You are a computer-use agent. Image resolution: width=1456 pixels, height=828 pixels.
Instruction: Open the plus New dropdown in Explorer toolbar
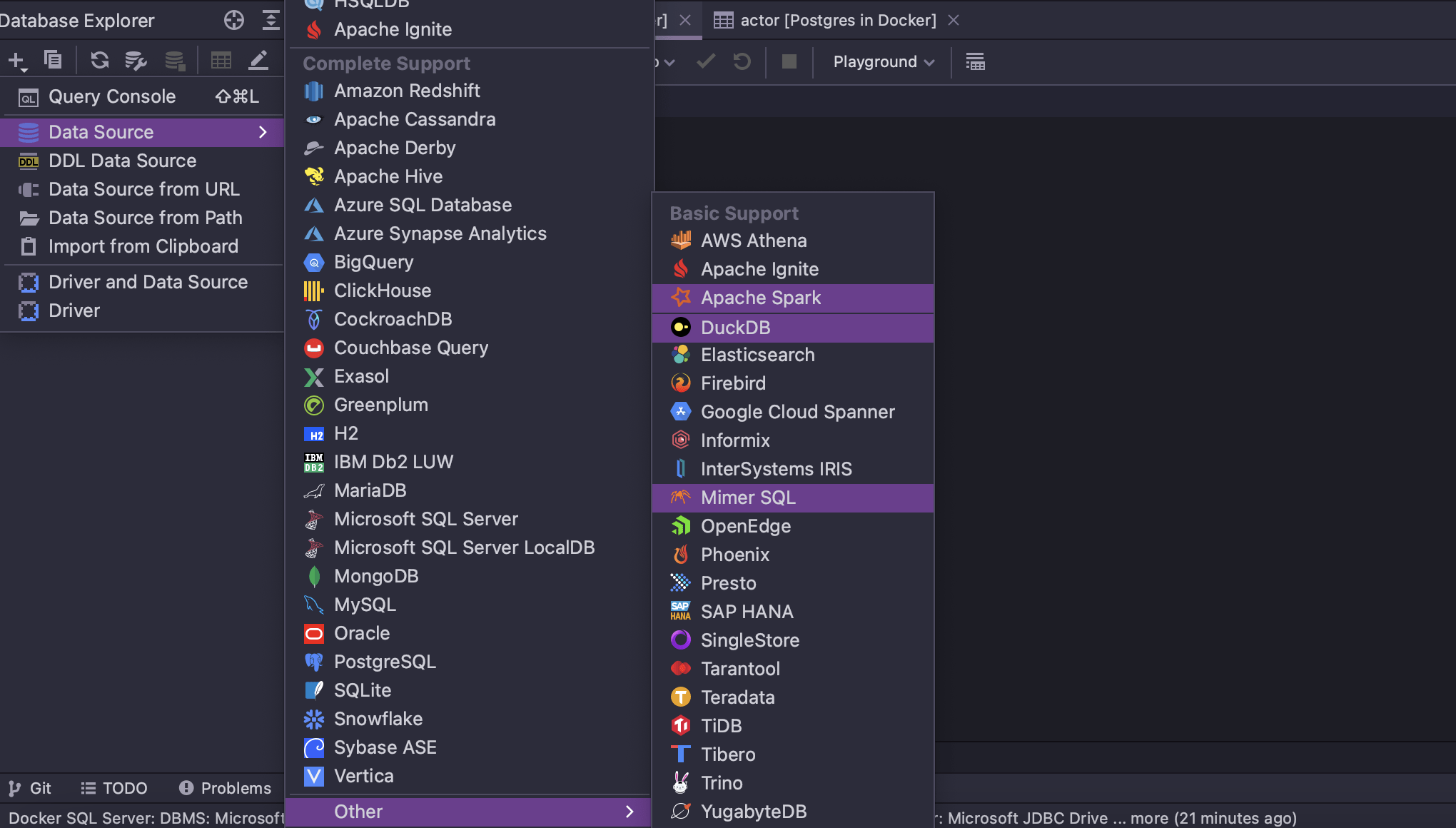[x=17, y=61]
